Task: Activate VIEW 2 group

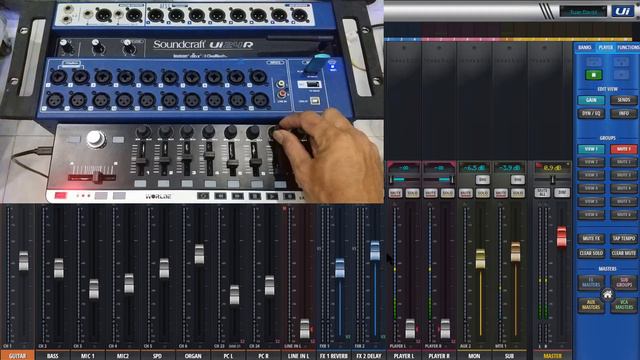Action: pos(591,162)
